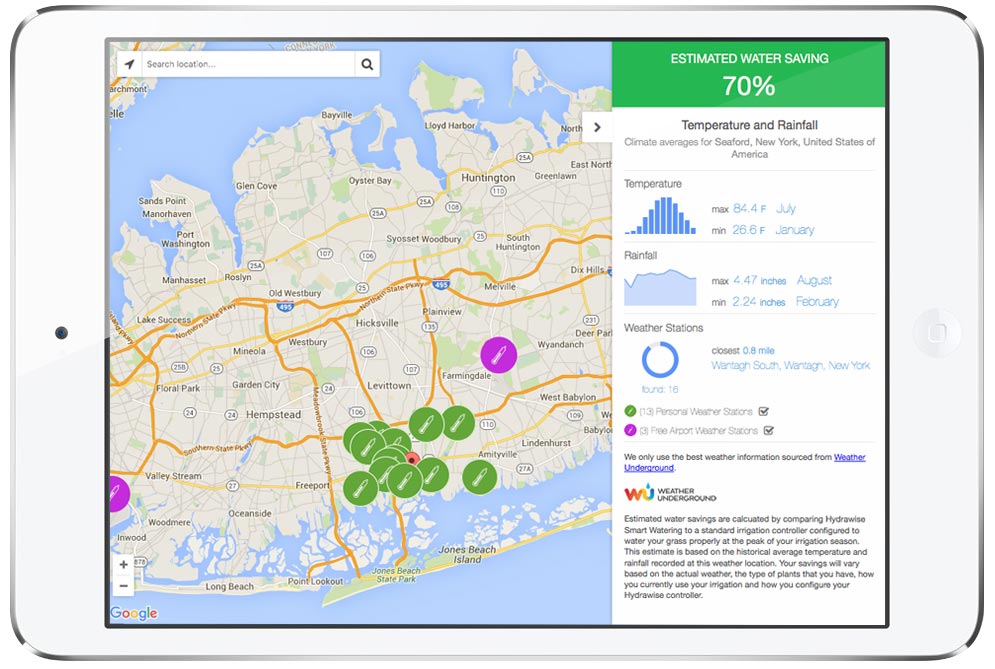
Task: Click the estimated water saving banner
Action: (748, 74)
